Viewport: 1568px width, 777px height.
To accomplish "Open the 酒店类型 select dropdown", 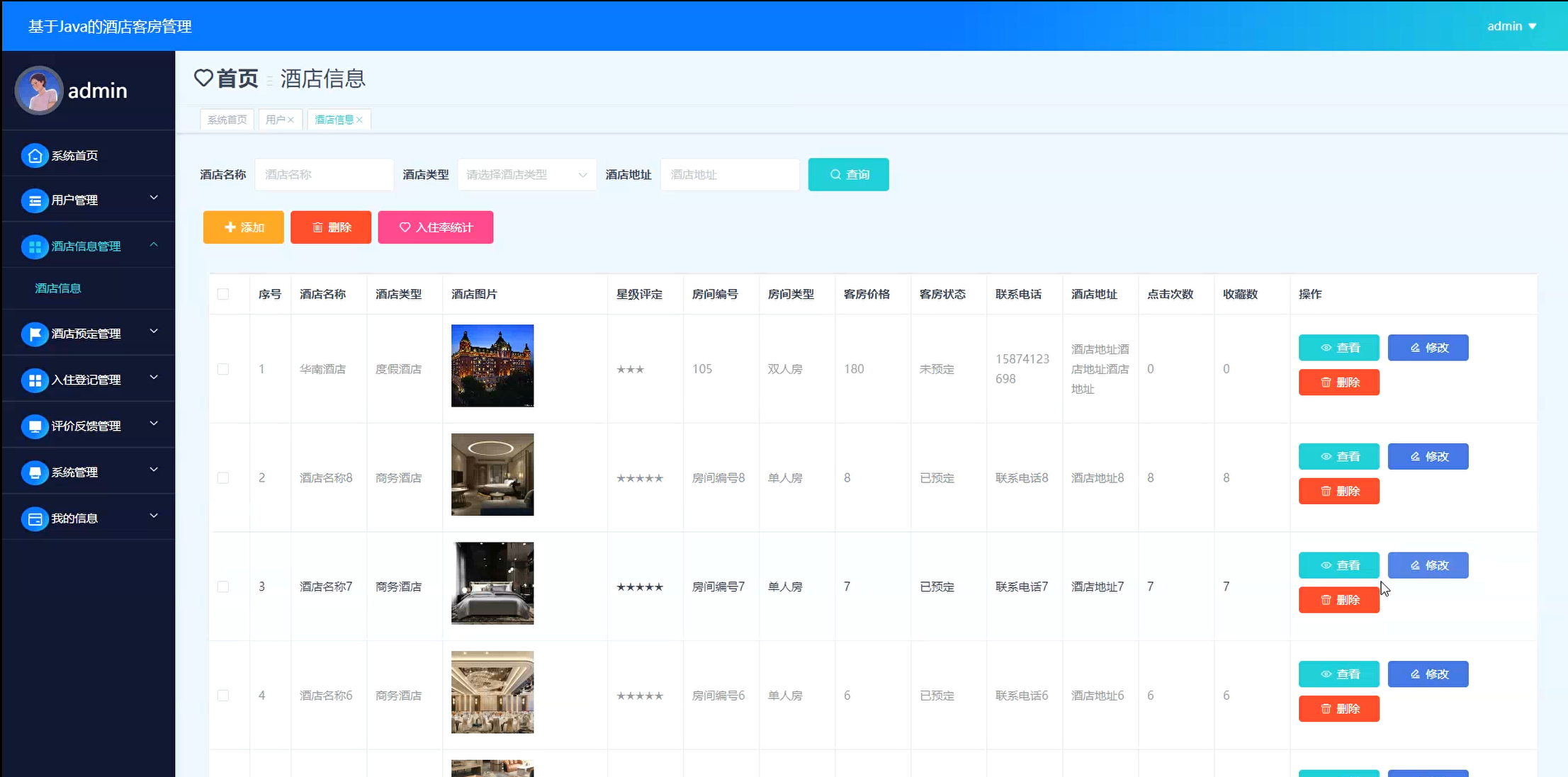I will pos(526,174).
